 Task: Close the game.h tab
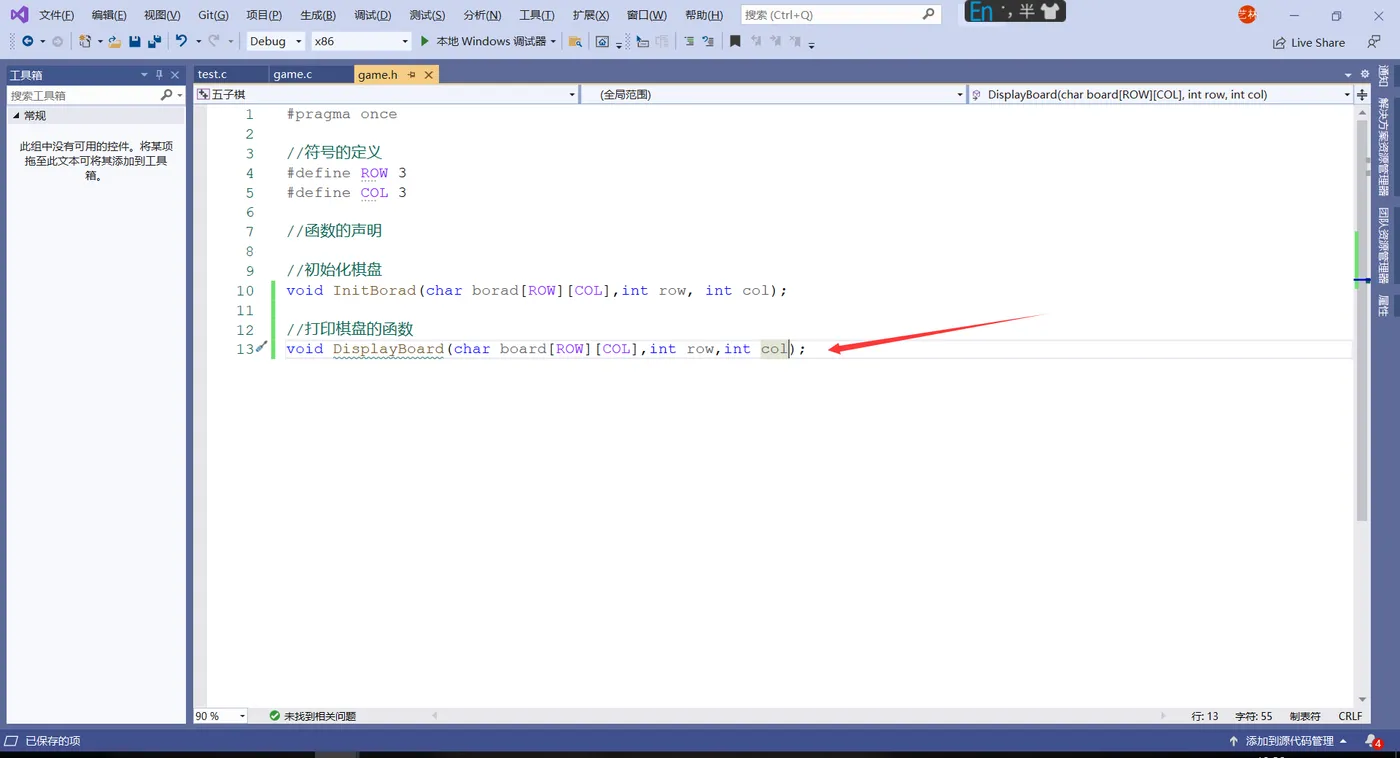click(x=429, y=75)
